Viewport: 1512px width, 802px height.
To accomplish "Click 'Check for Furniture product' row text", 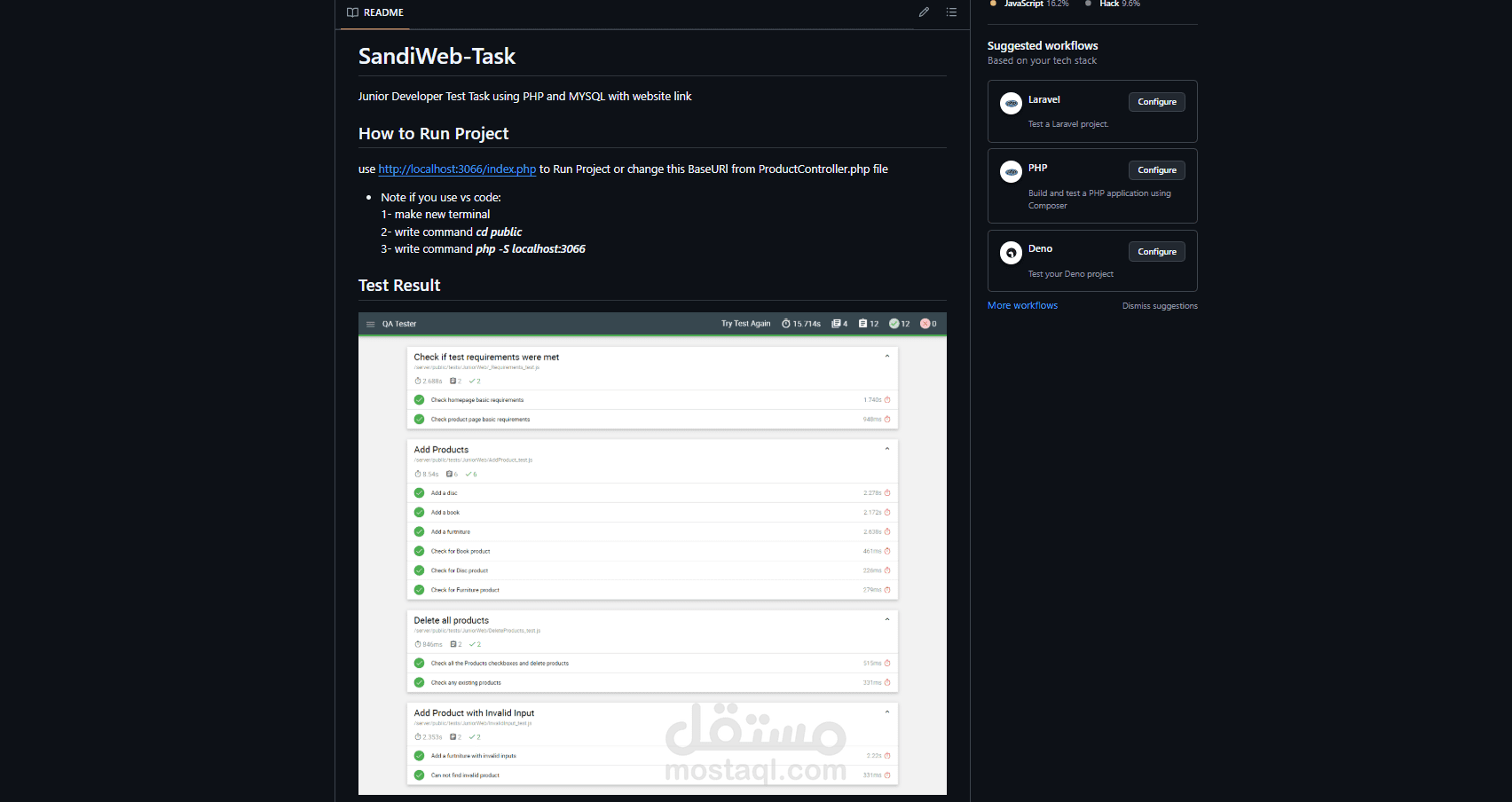I will click(465, 590).
